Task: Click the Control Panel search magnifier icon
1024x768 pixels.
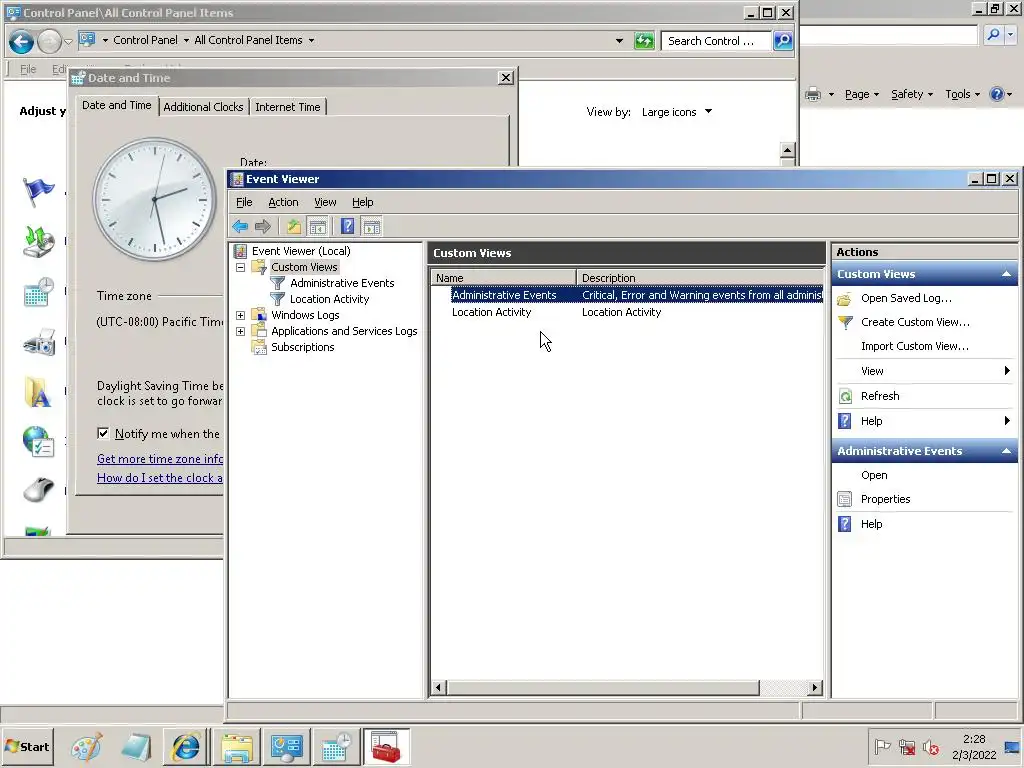Action: tap(782, 40)
